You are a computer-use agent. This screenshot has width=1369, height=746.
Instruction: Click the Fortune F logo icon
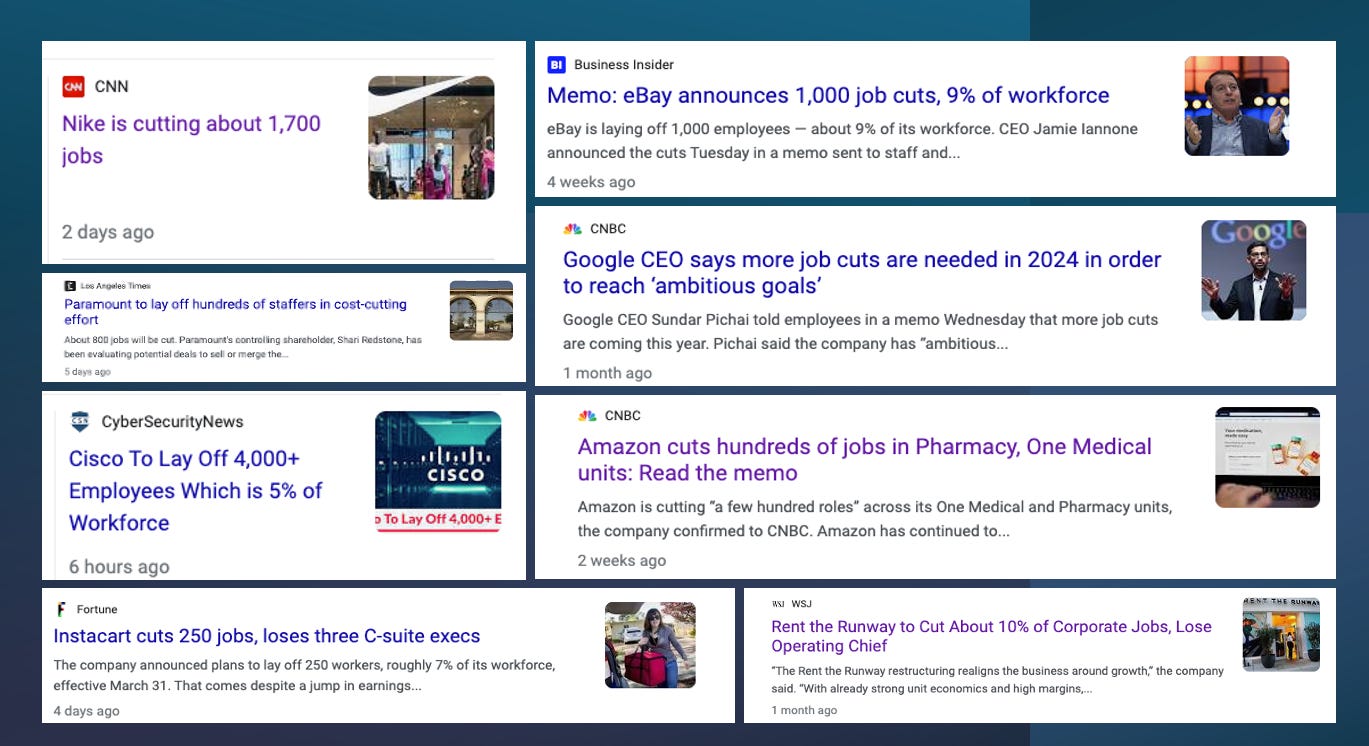pos(61,609)
